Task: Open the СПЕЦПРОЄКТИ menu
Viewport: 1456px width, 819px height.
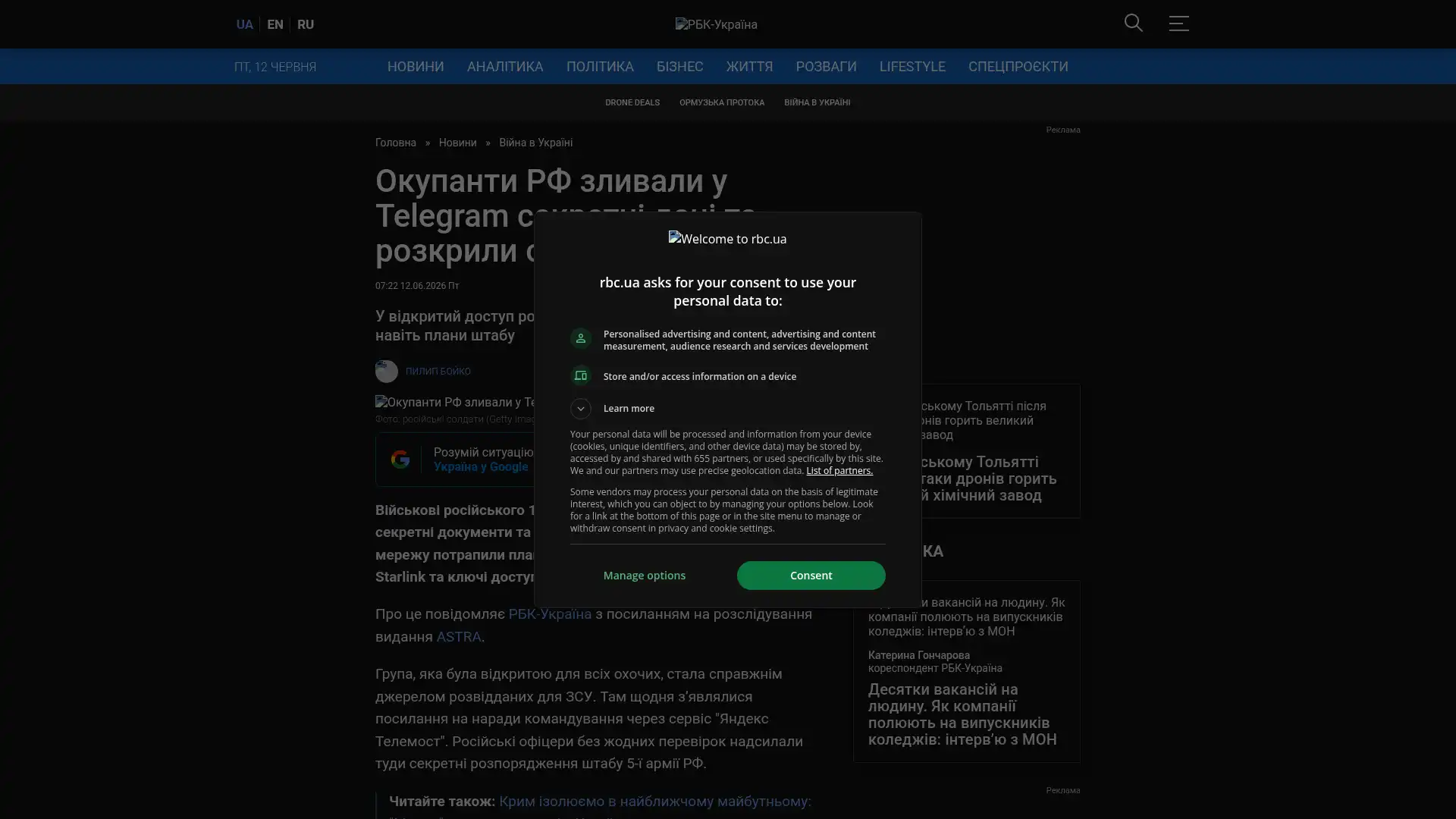Action: pos(1018,67)
